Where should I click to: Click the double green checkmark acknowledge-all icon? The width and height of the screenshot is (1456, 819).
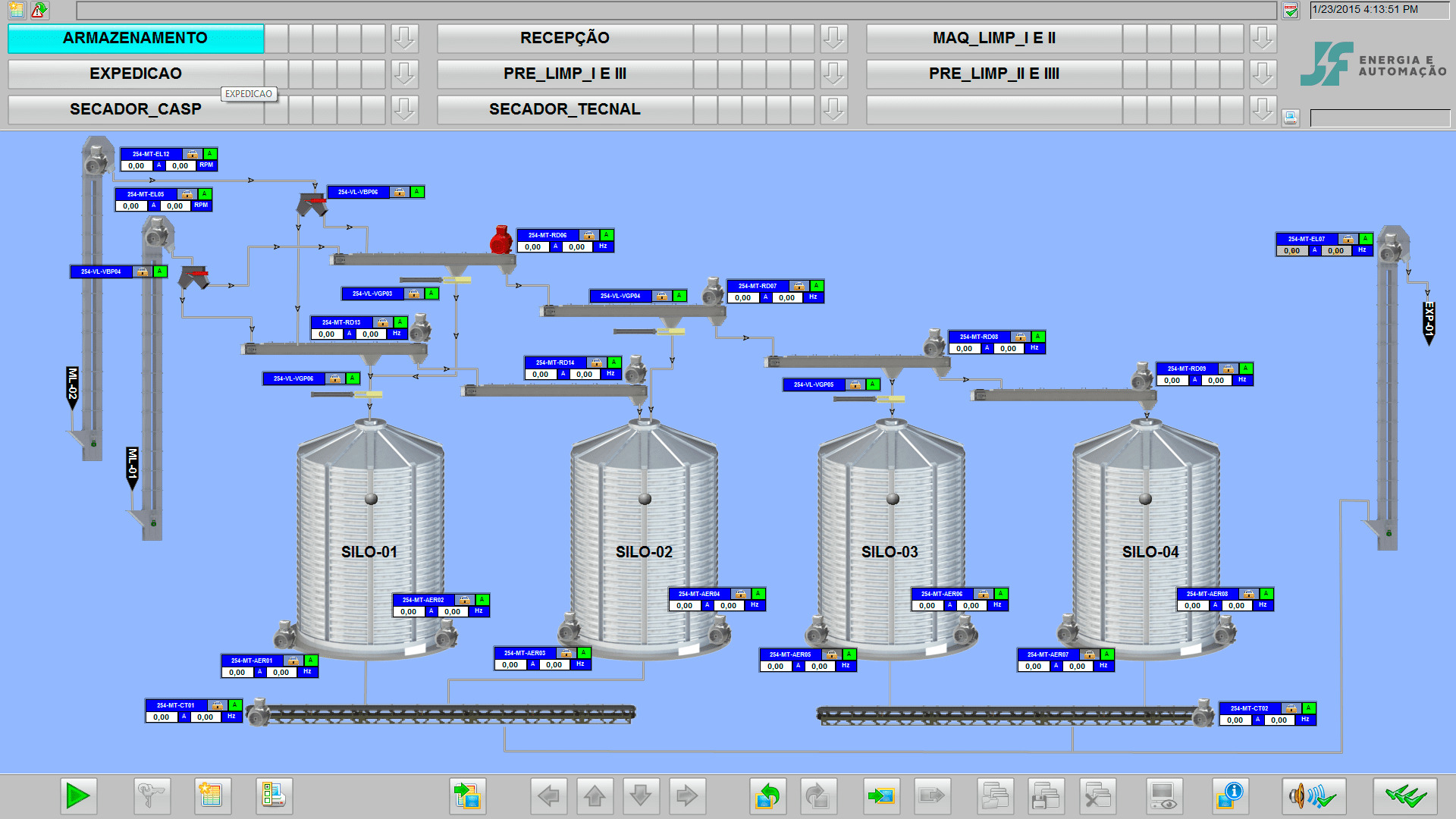point(1404,796)
